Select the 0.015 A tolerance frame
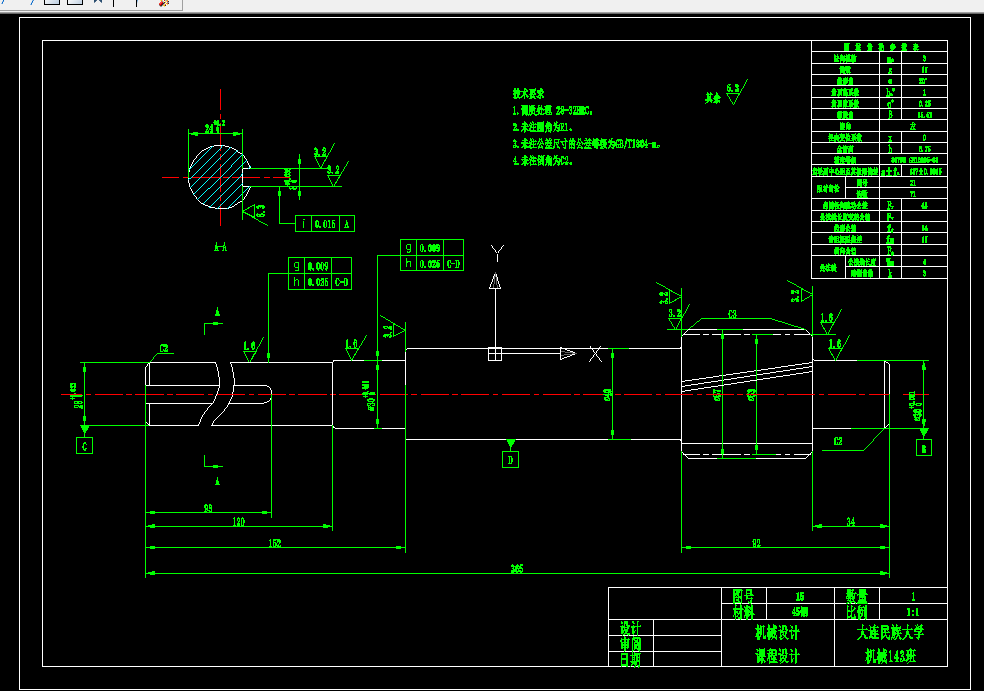The width and height of the screenshot is (984, 691). (325, 223)
